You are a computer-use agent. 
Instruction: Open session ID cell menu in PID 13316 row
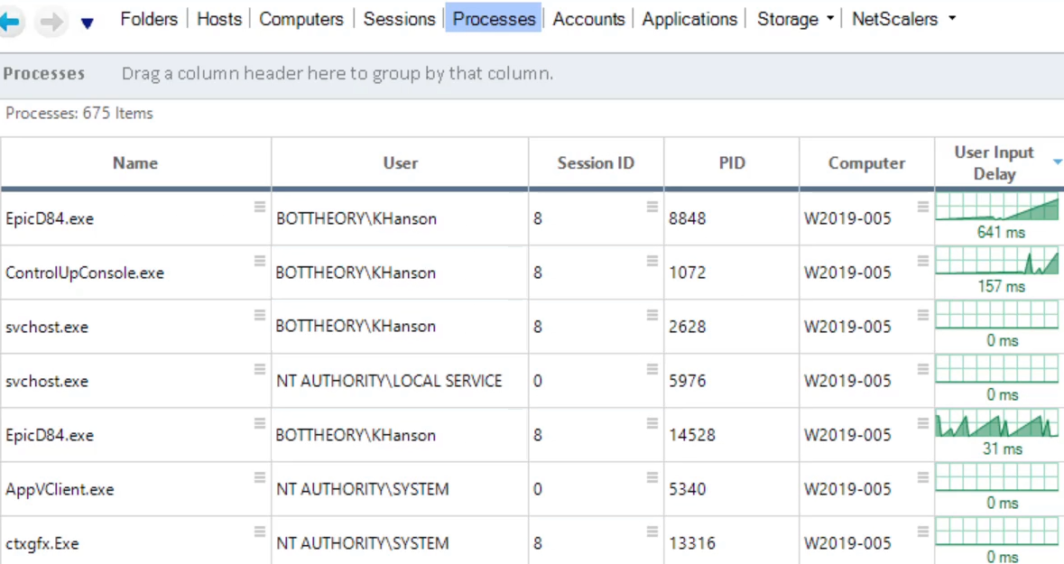point(652,531)
